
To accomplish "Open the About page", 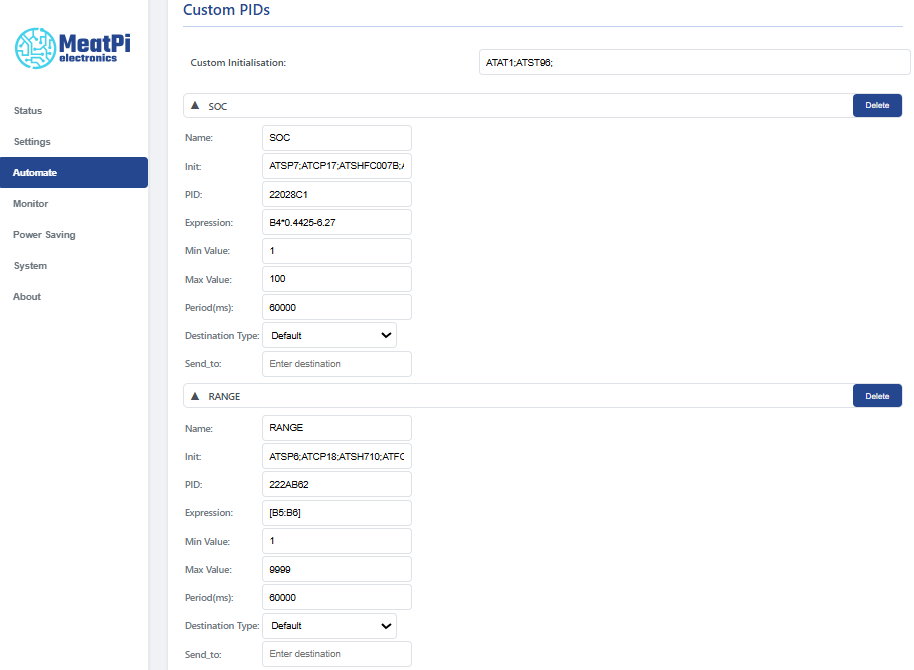I will (27, 297).
